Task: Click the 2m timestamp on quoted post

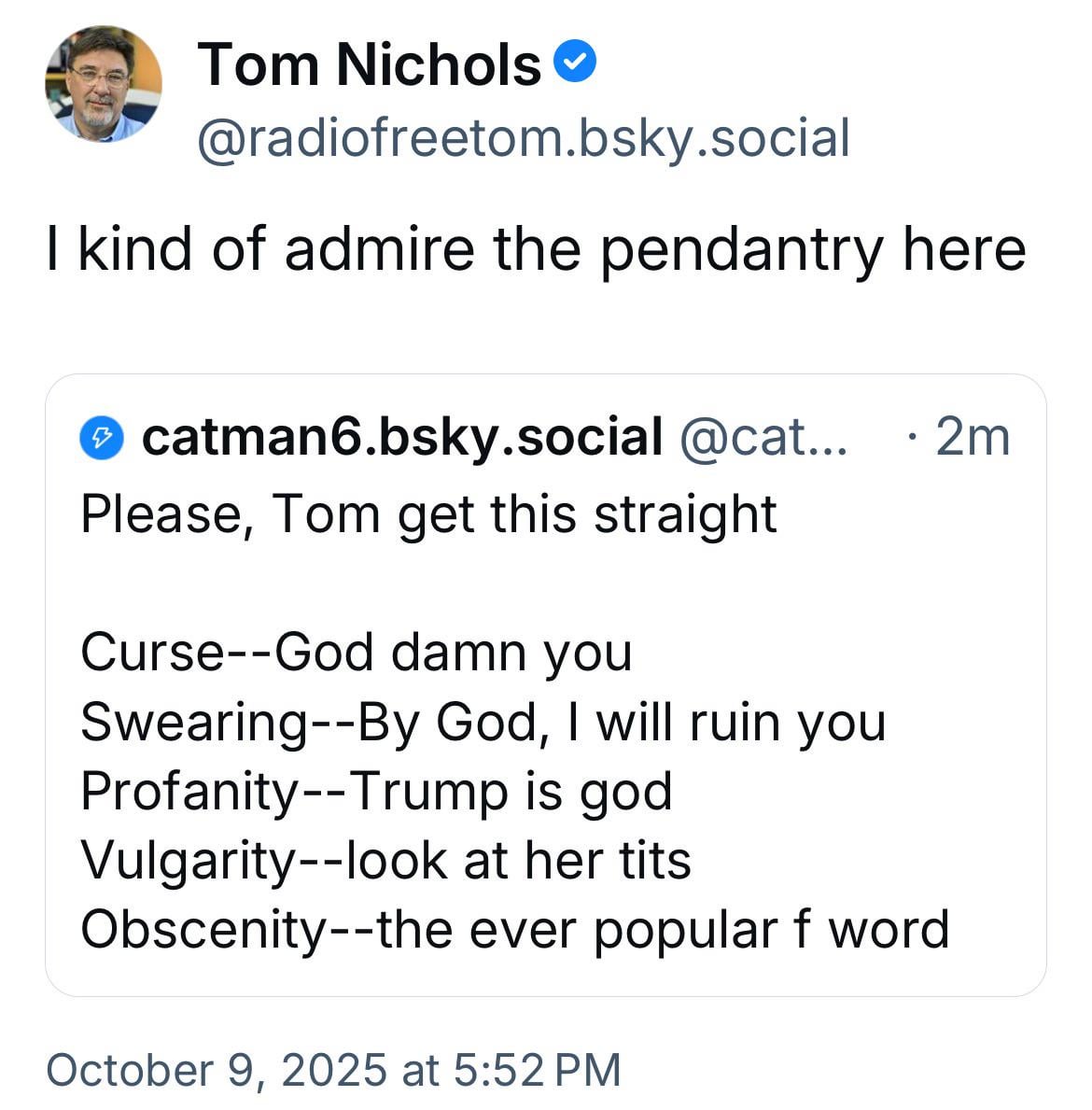Action: point(972,436)
